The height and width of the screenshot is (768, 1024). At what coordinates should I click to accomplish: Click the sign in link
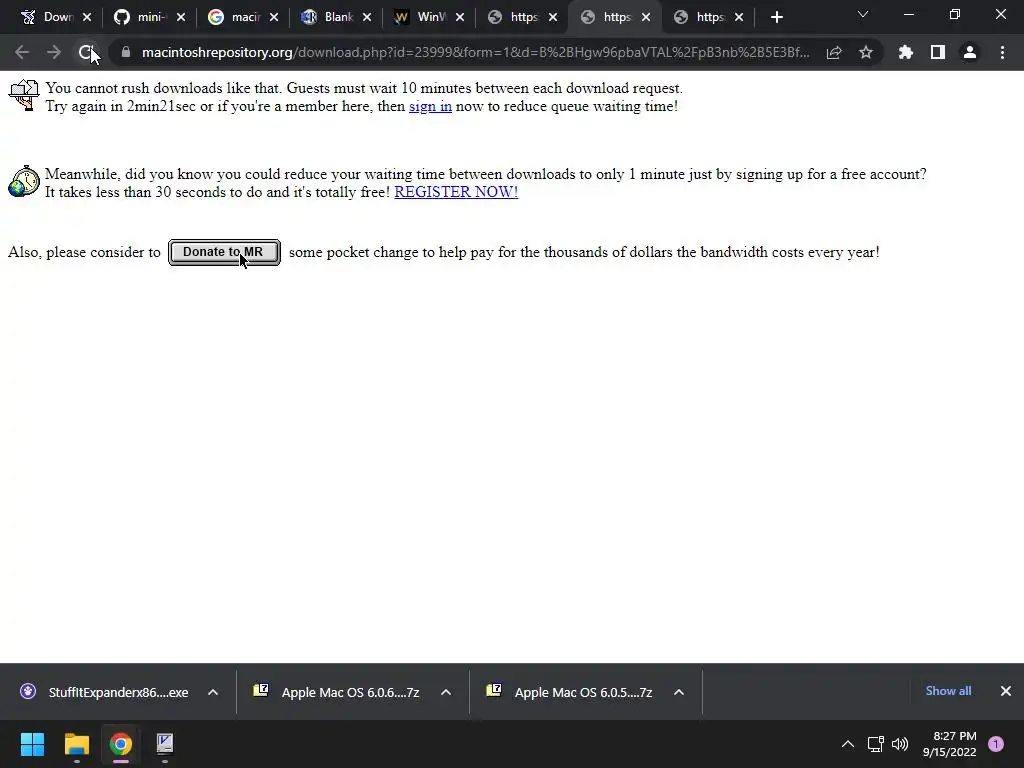pos(430,106)
